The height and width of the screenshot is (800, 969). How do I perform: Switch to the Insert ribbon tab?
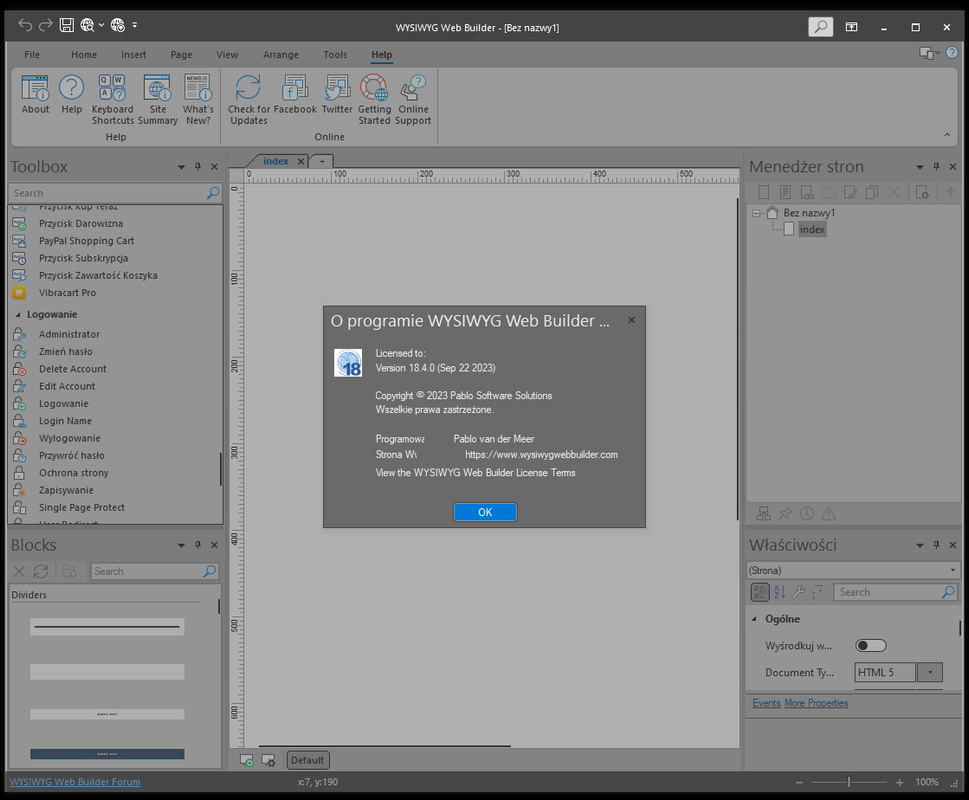pos(133,54)
